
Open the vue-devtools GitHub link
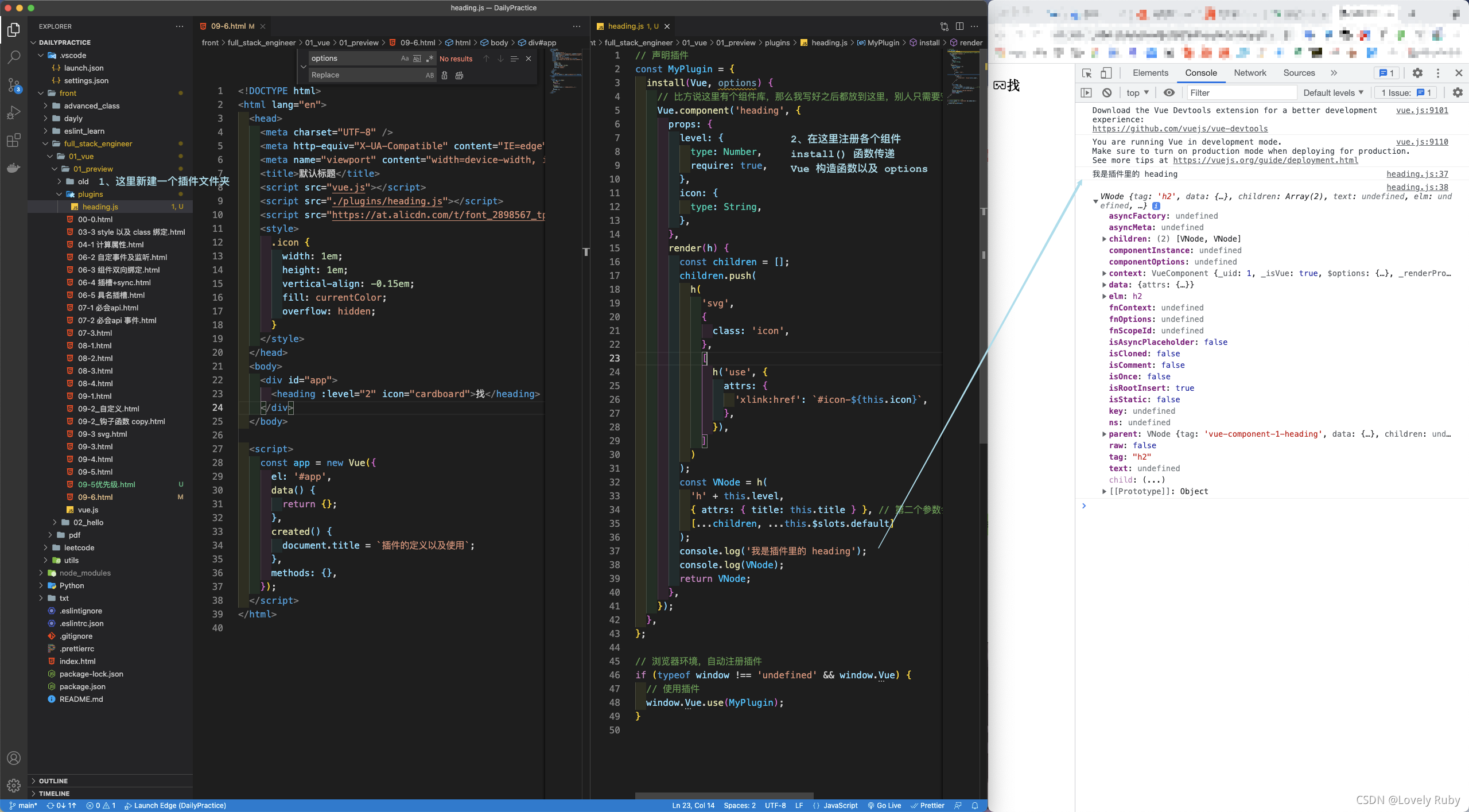[x=1180, y=129]
